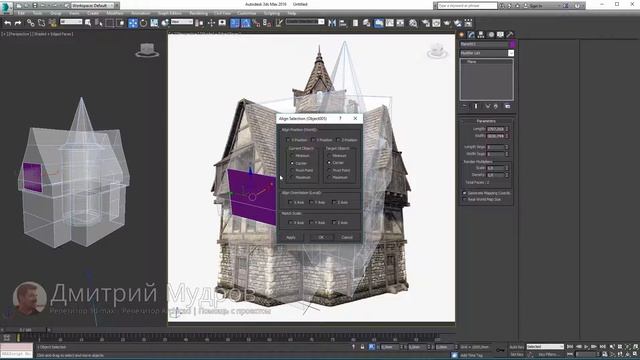Click the purple object color swatch

pyautogui.click(x=512, y=44)
